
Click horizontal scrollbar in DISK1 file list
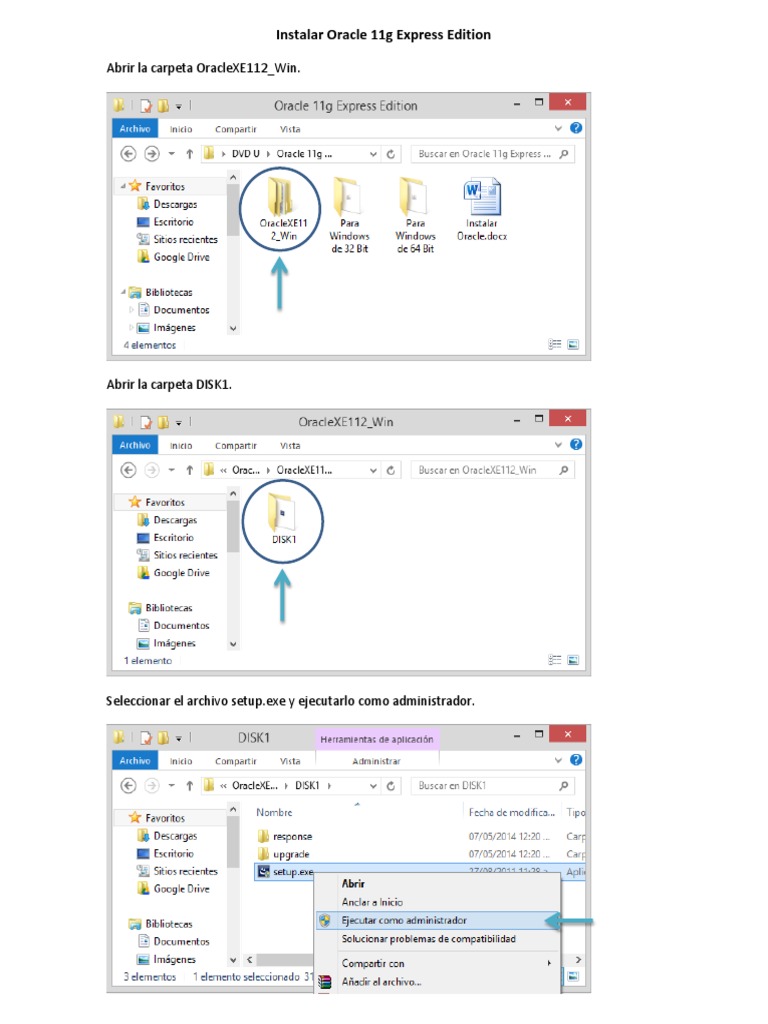point(285,960)
